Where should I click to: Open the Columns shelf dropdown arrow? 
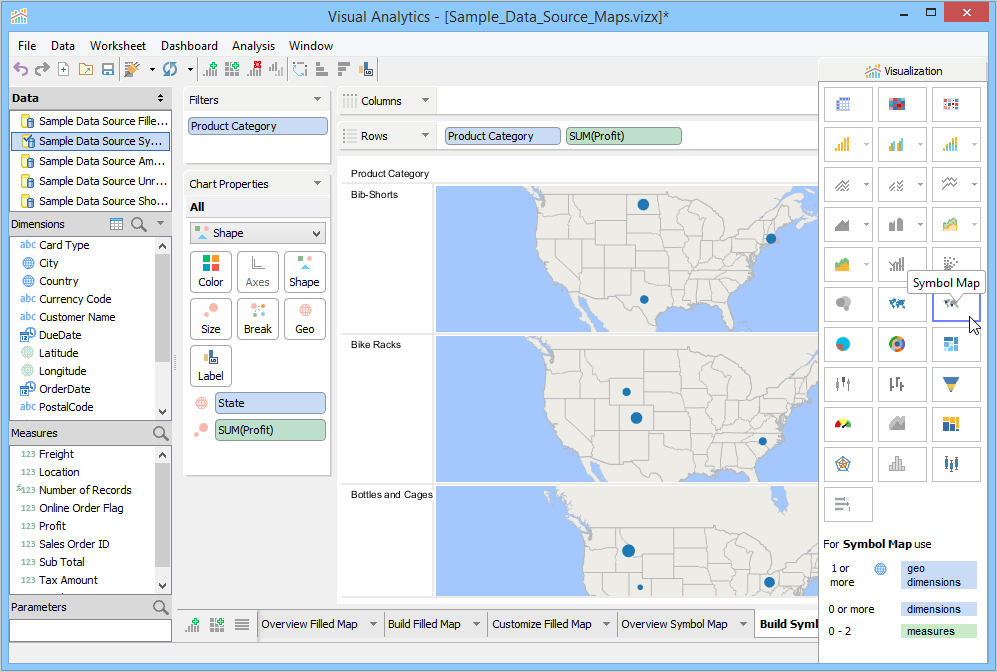(x=425, y=101)
